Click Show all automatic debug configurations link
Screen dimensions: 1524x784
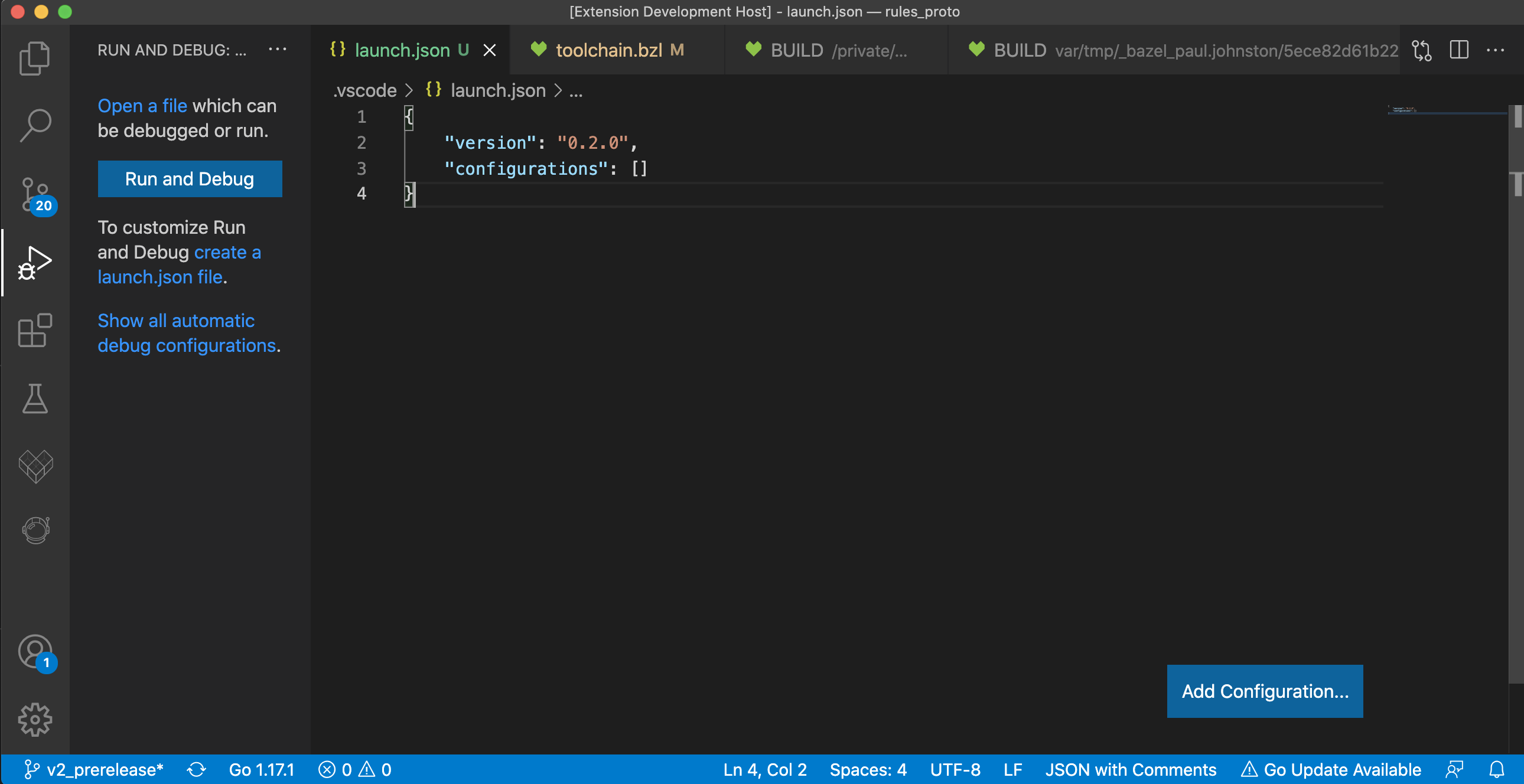[x=176, y=333]
